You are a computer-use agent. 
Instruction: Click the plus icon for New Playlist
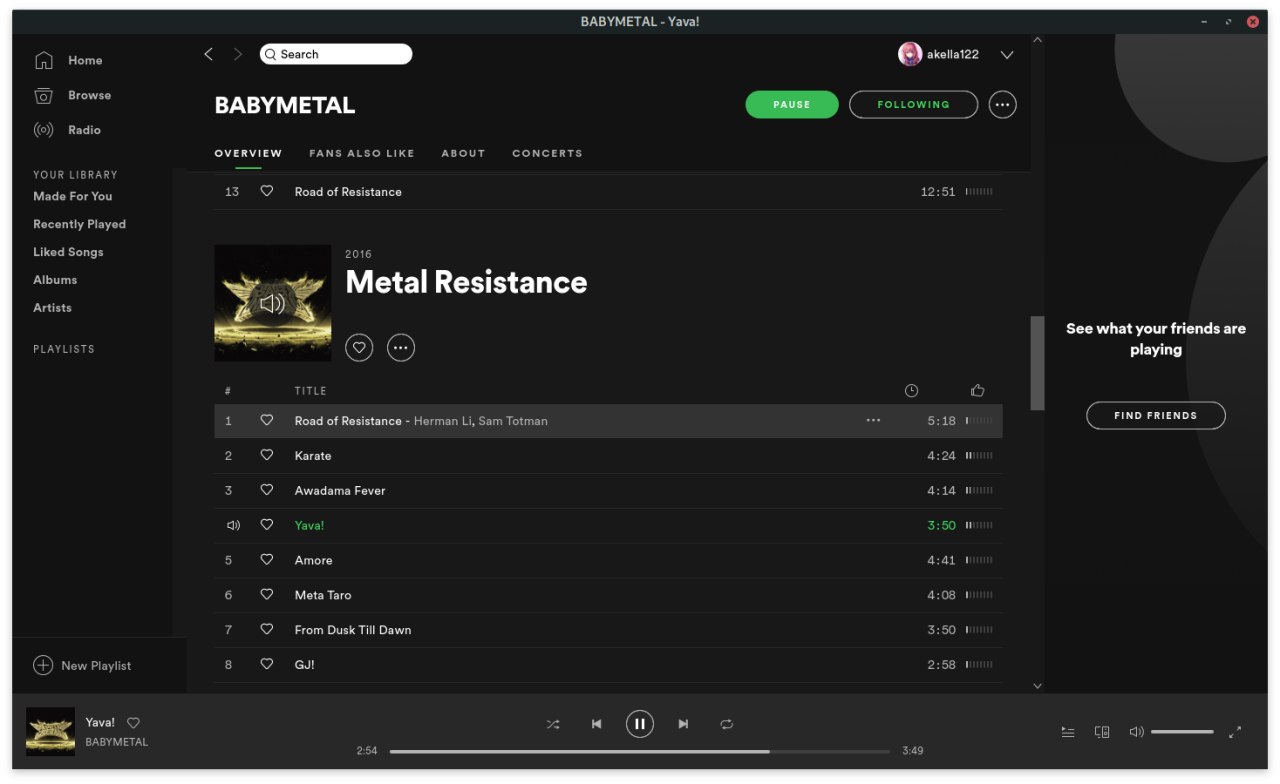coord(43,666)
